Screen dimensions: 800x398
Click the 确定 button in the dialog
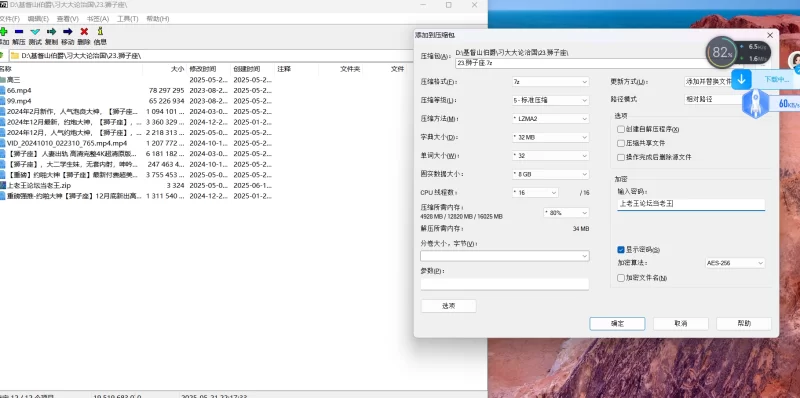(617, 324)
